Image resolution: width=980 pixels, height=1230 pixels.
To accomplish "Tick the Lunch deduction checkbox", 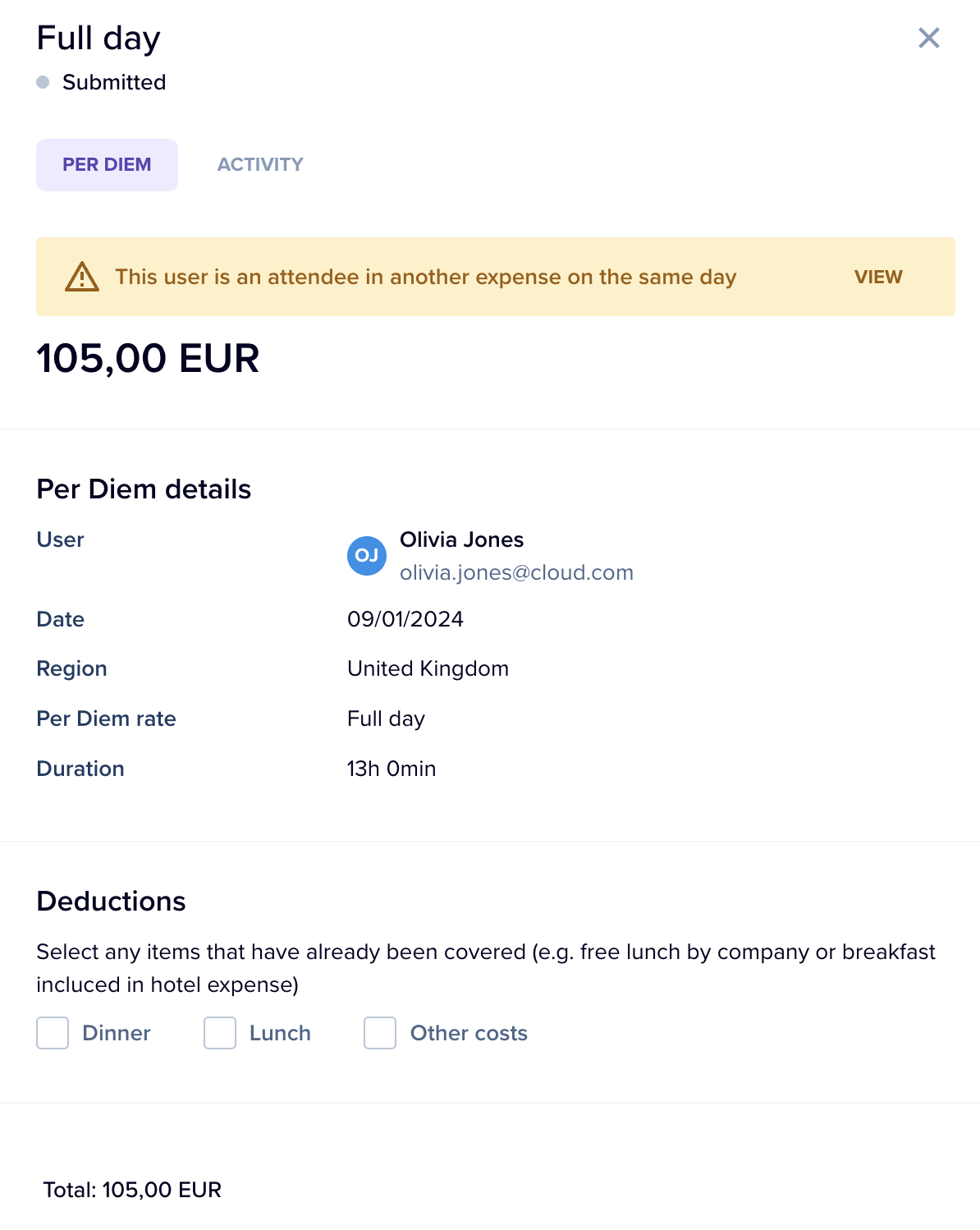I will tap(220, 1033).
